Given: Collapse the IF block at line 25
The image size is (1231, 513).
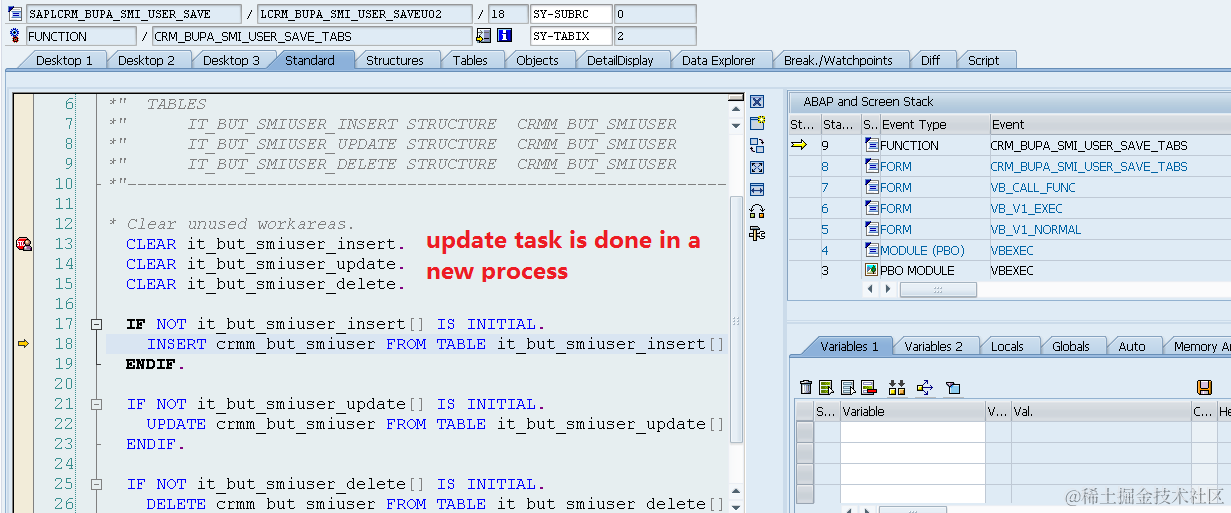Looking at the screenshot, I should point(96,484).
